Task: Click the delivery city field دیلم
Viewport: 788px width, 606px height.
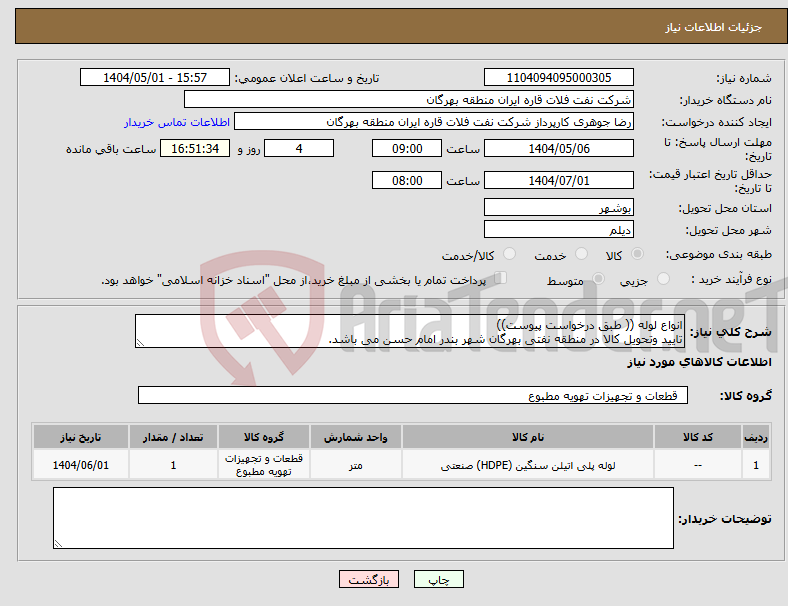Action: coord(559,229)
